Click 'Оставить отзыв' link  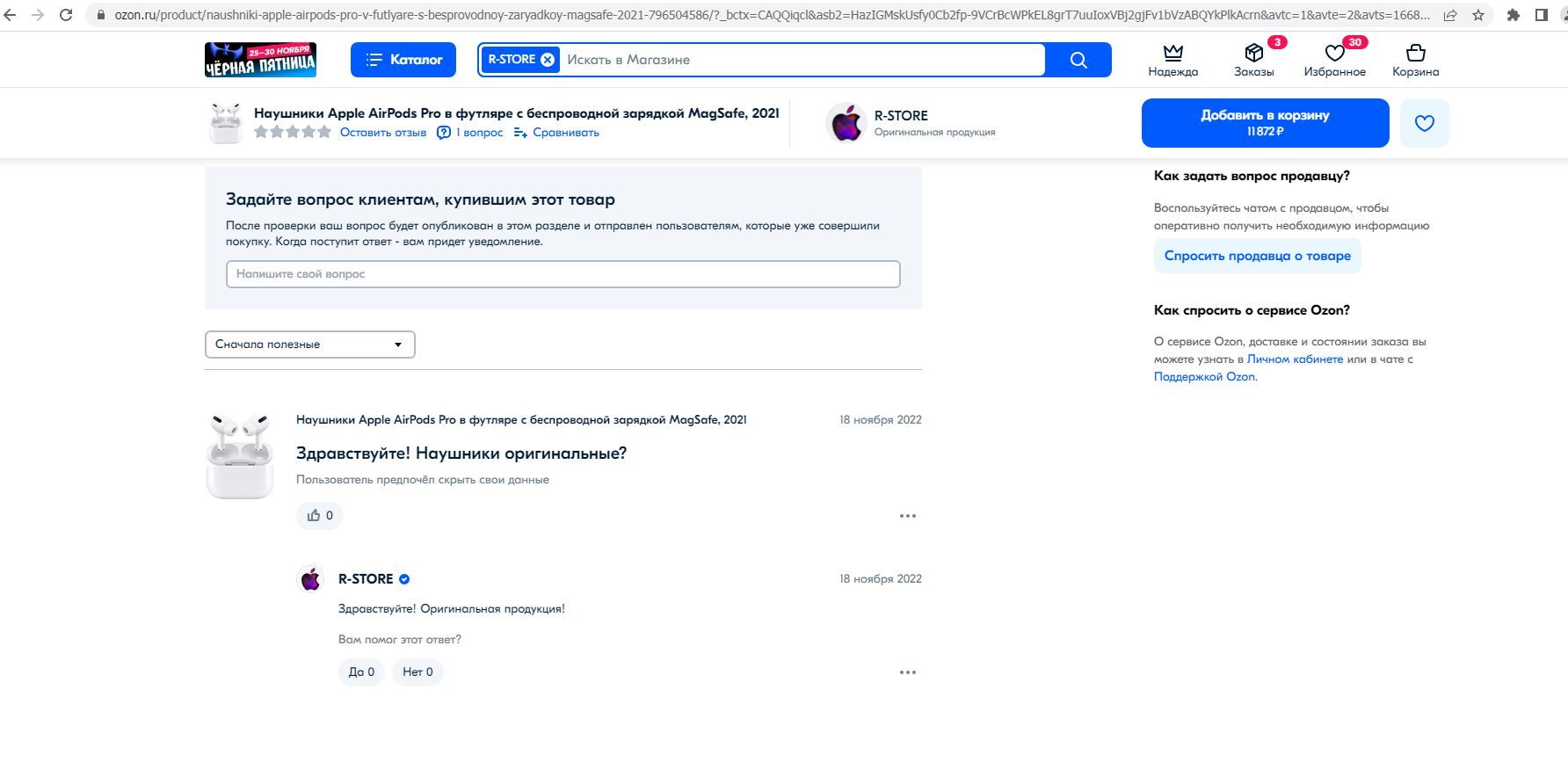383,133
